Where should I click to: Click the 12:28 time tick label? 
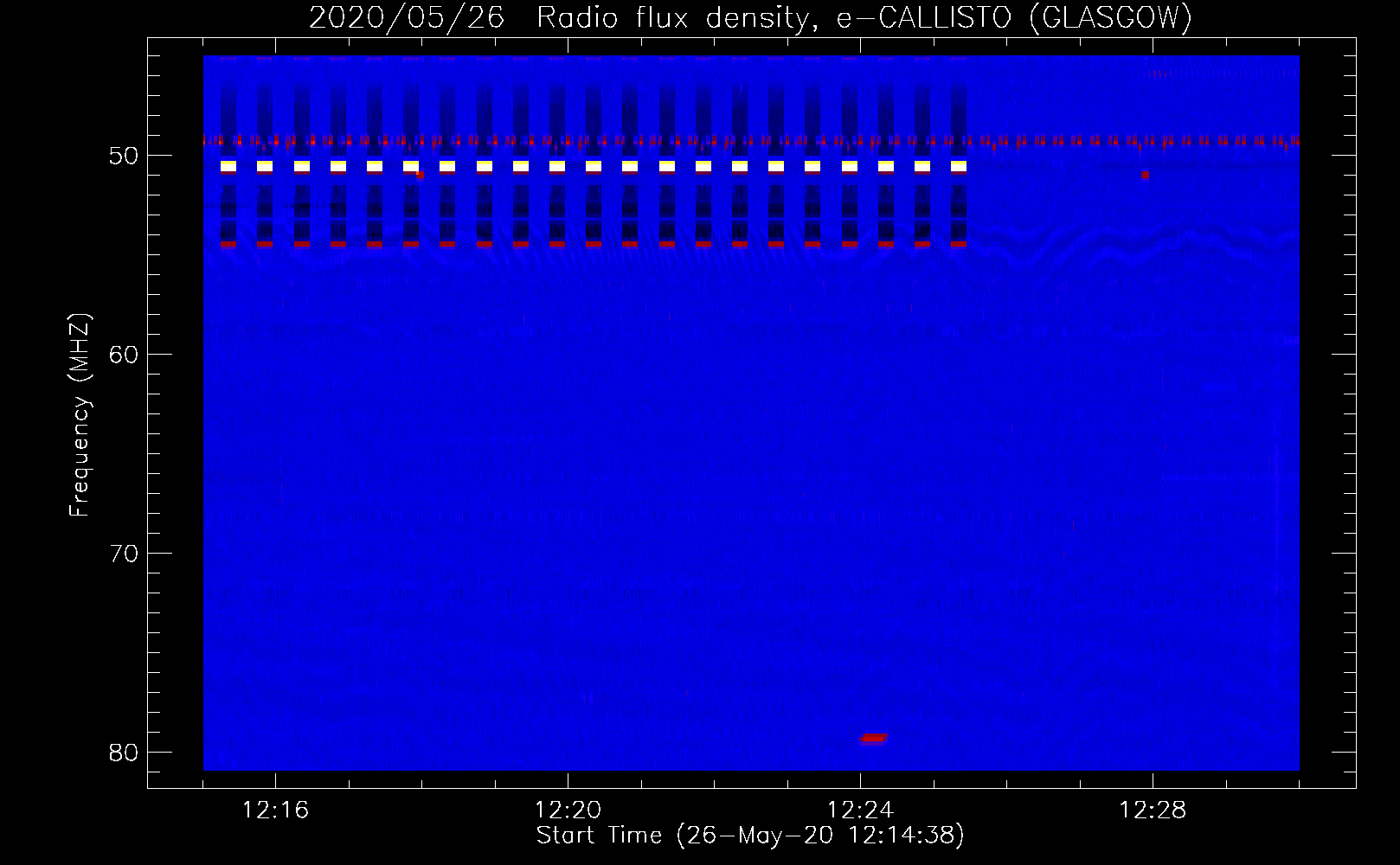coord(1153,811)
